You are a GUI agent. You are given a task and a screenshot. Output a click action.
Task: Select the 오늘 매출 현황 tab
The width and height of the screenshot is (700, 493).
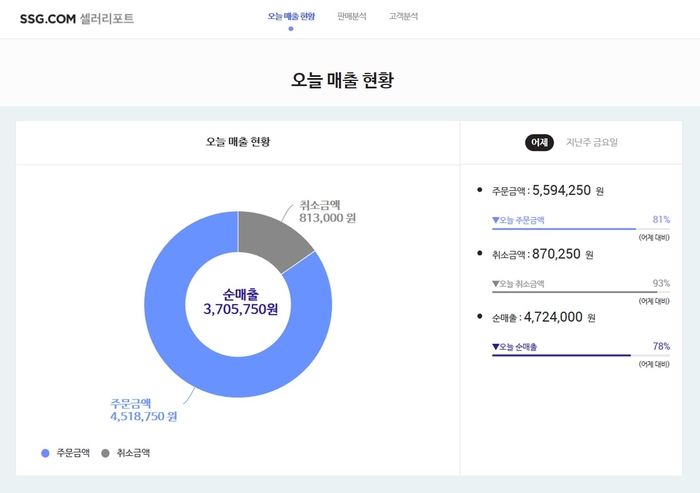click(291, 17)
